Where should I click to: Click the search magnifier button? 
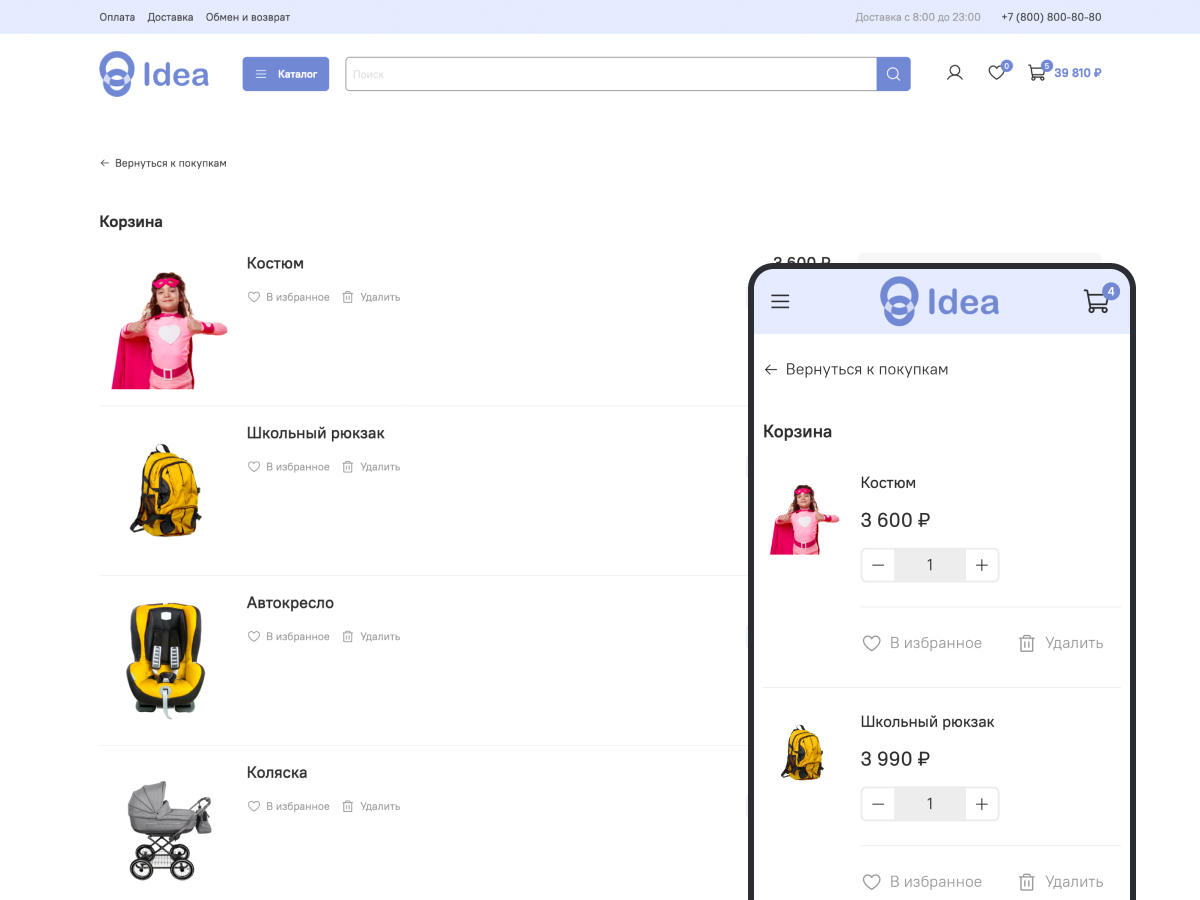[x=894, y=74]
